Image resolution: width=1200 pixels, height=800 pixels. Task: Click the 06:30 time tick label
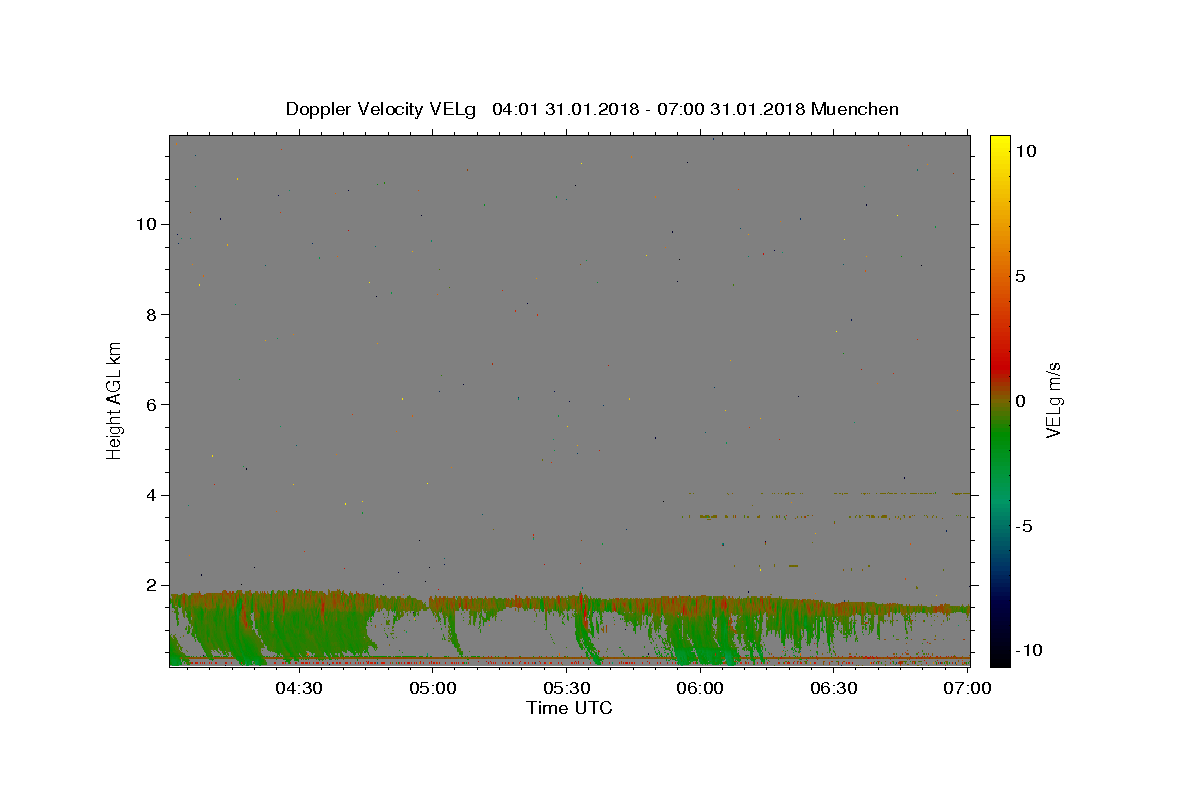point(834,688)
